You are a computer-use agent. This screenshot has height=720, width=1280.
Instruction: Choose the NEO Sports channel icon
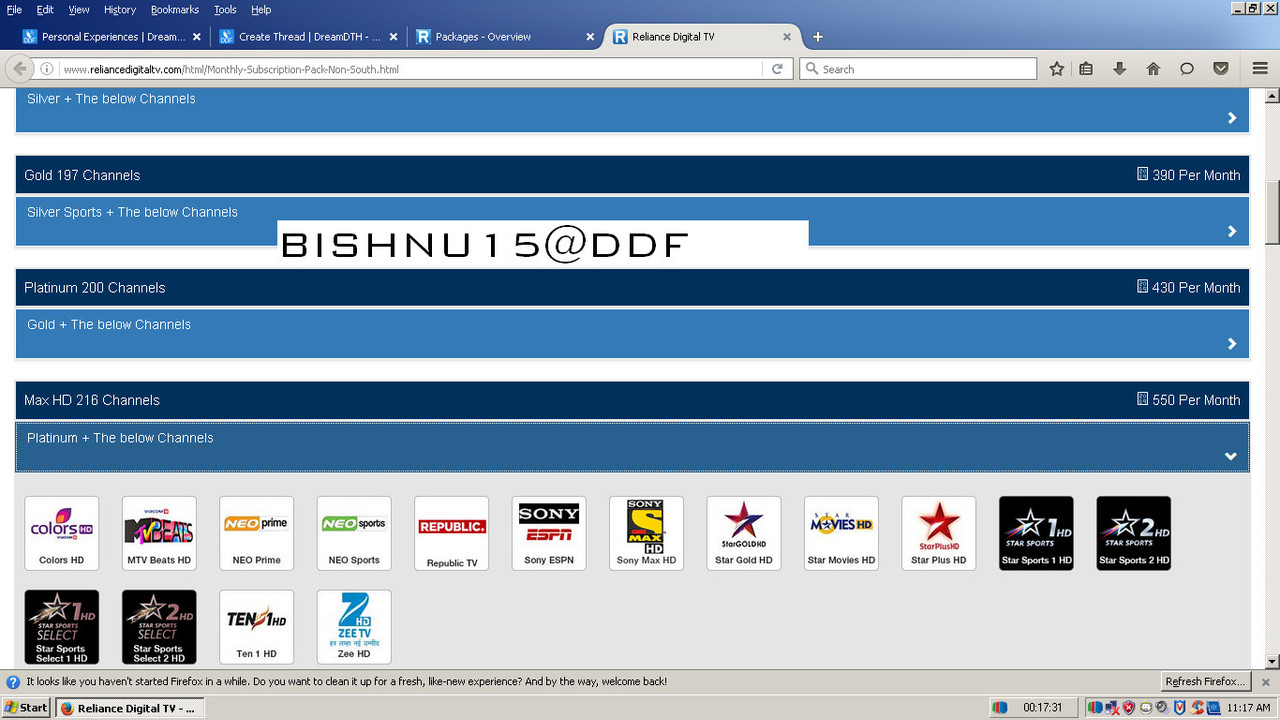tap(354, 533)
